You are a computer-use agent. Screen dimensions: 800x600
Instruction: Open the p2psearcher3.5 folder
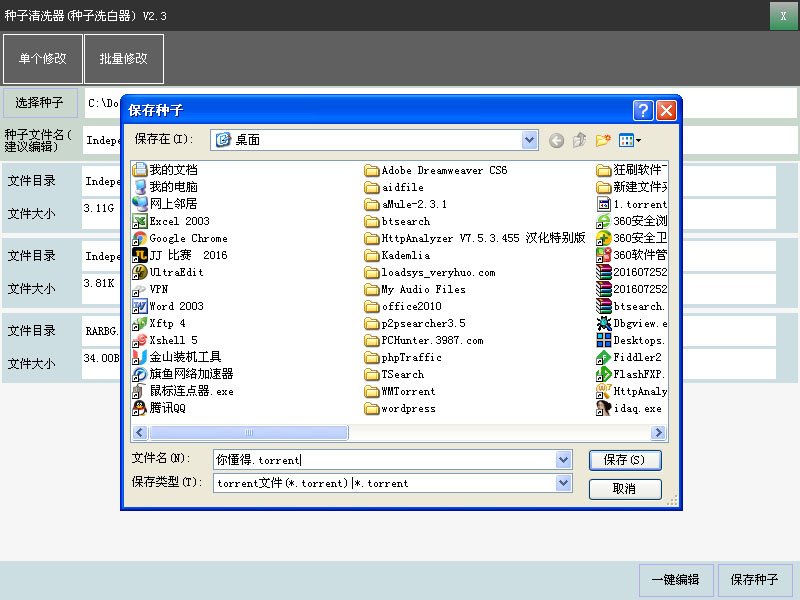pos(415,323)
